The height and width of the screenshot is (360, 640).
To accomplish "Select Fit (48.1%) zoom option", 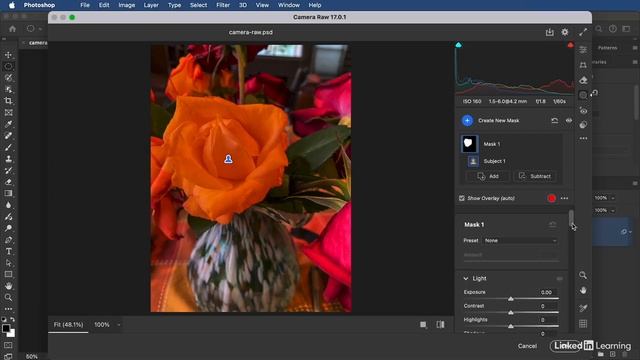I will click(x=69, y=325).
